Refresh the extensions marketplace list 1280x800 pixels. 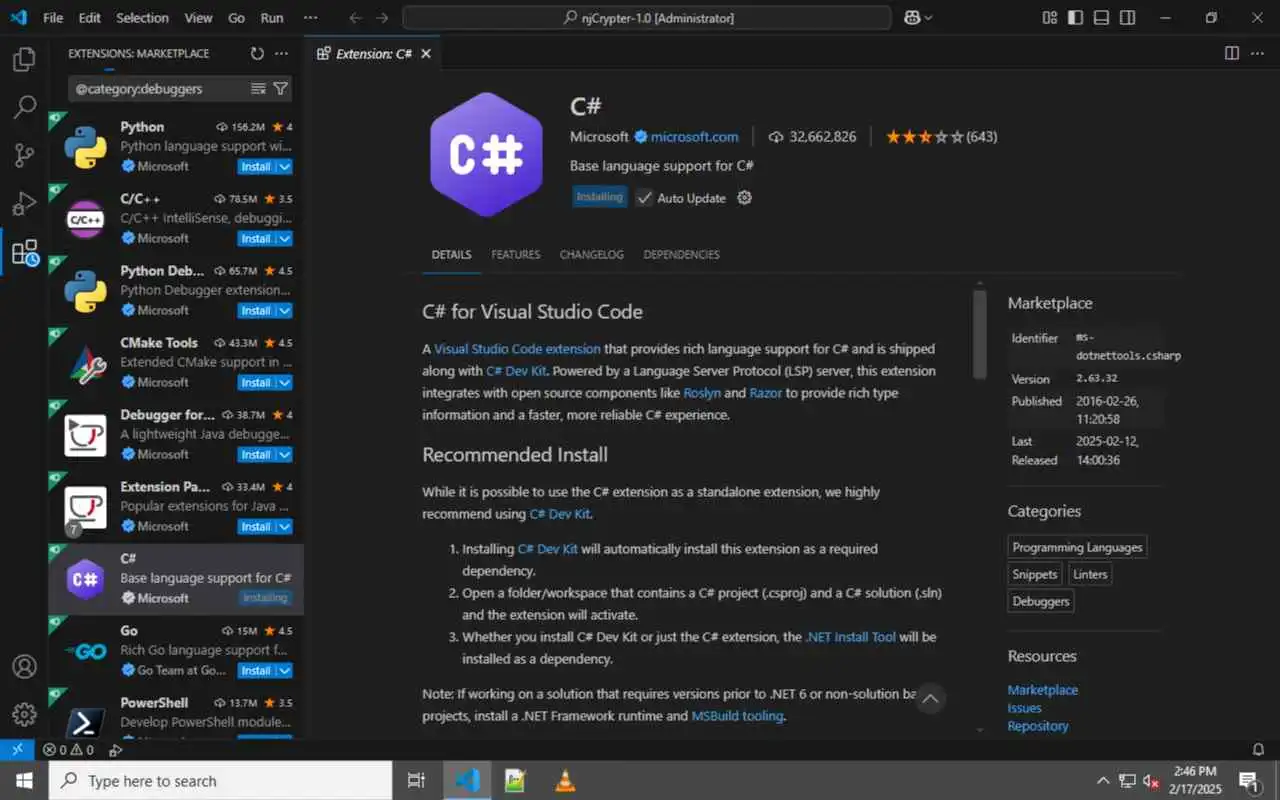pyautogui.click(x=257, y=54)
